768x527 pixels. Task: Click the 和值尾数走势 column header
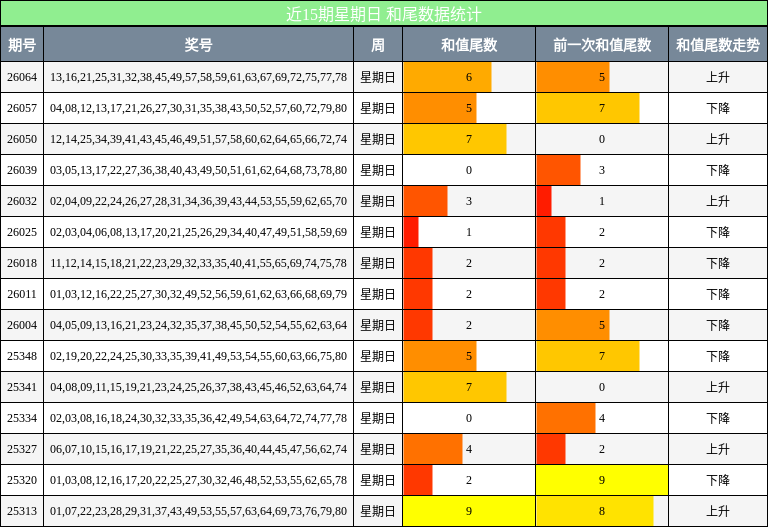point(717,45)
